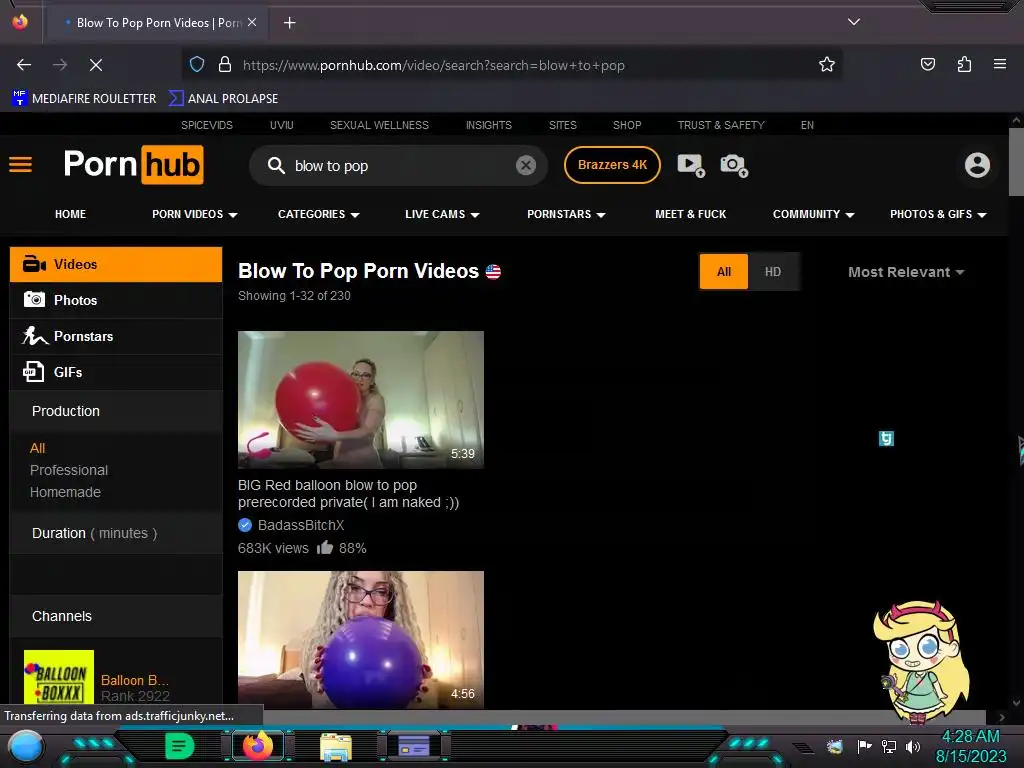Open Action Center flag tray icon
Viewport: 1024px width, 768px height.
pos(865,746)
